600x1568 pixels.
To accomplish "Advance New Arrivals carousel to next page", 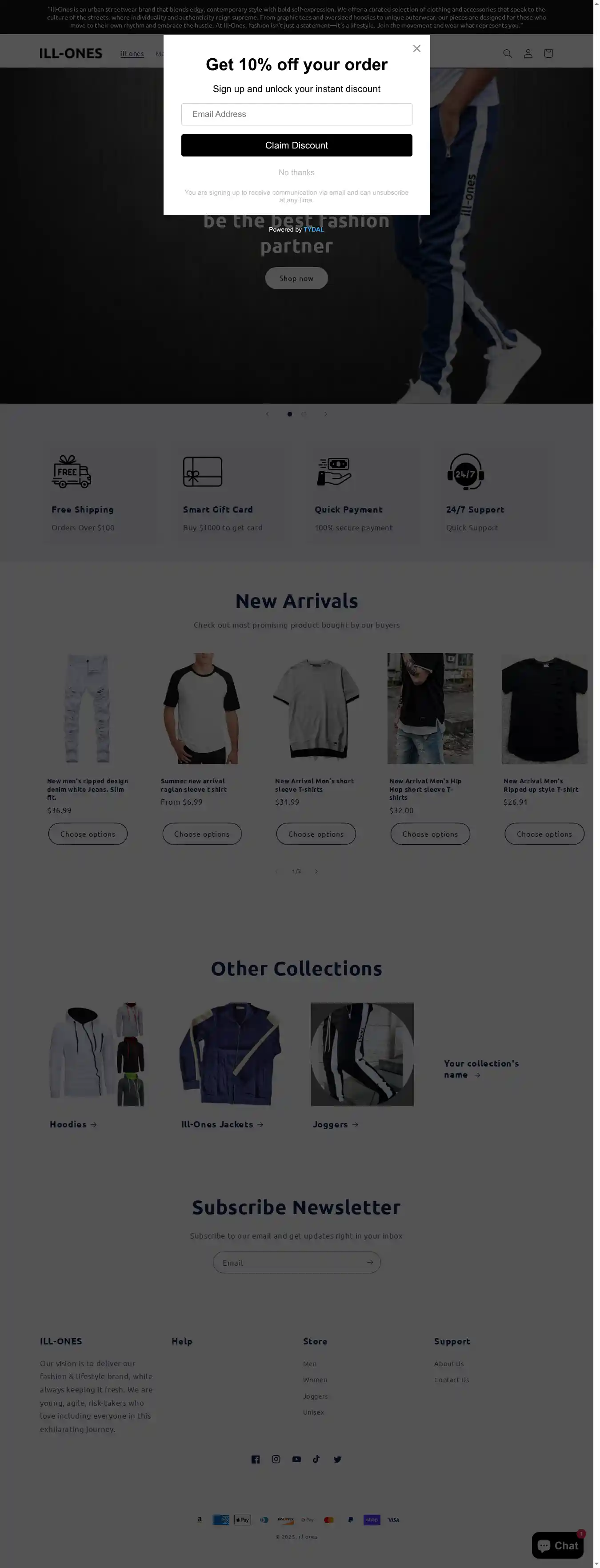I will click(316, 871).
